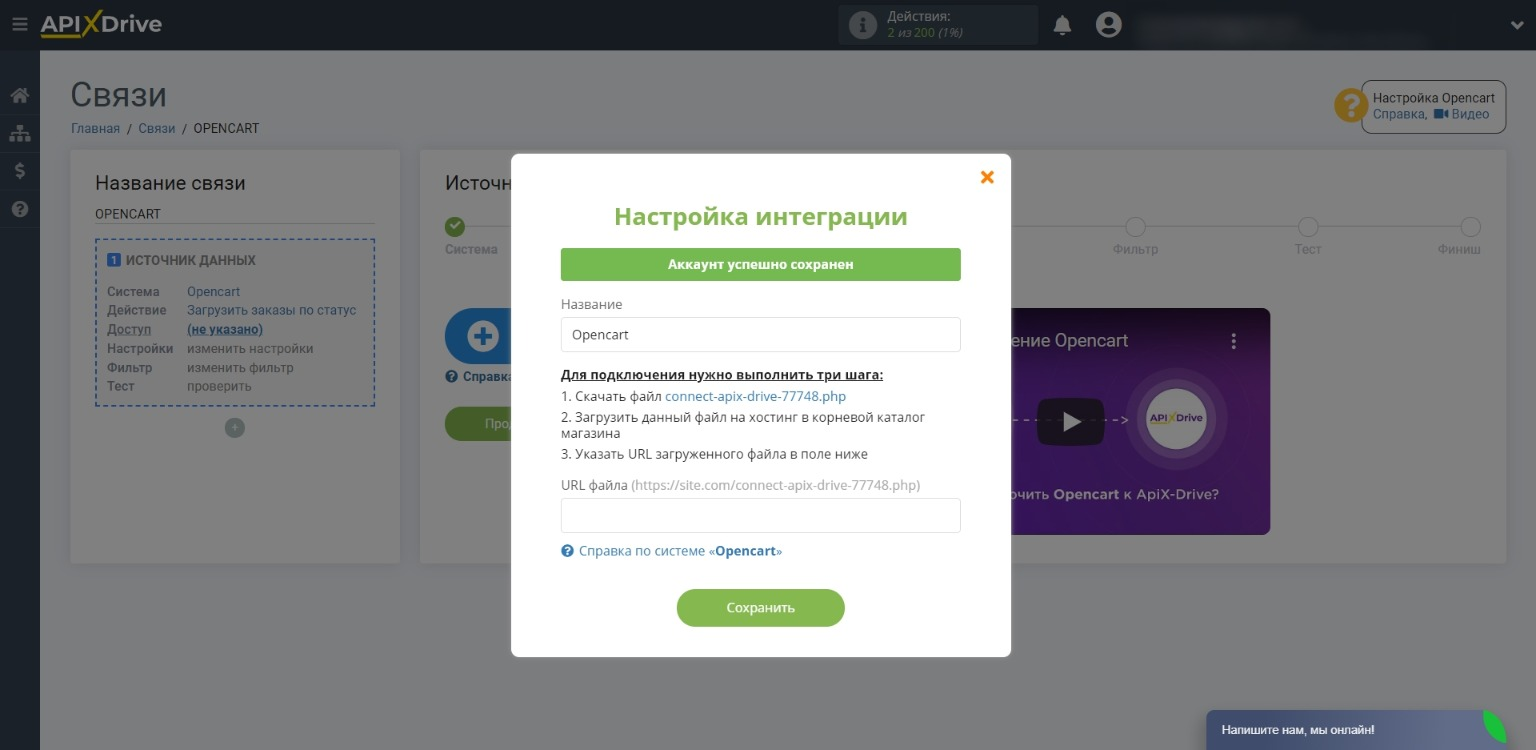Click the Действия counter 2 из 200

click(925, 33)
